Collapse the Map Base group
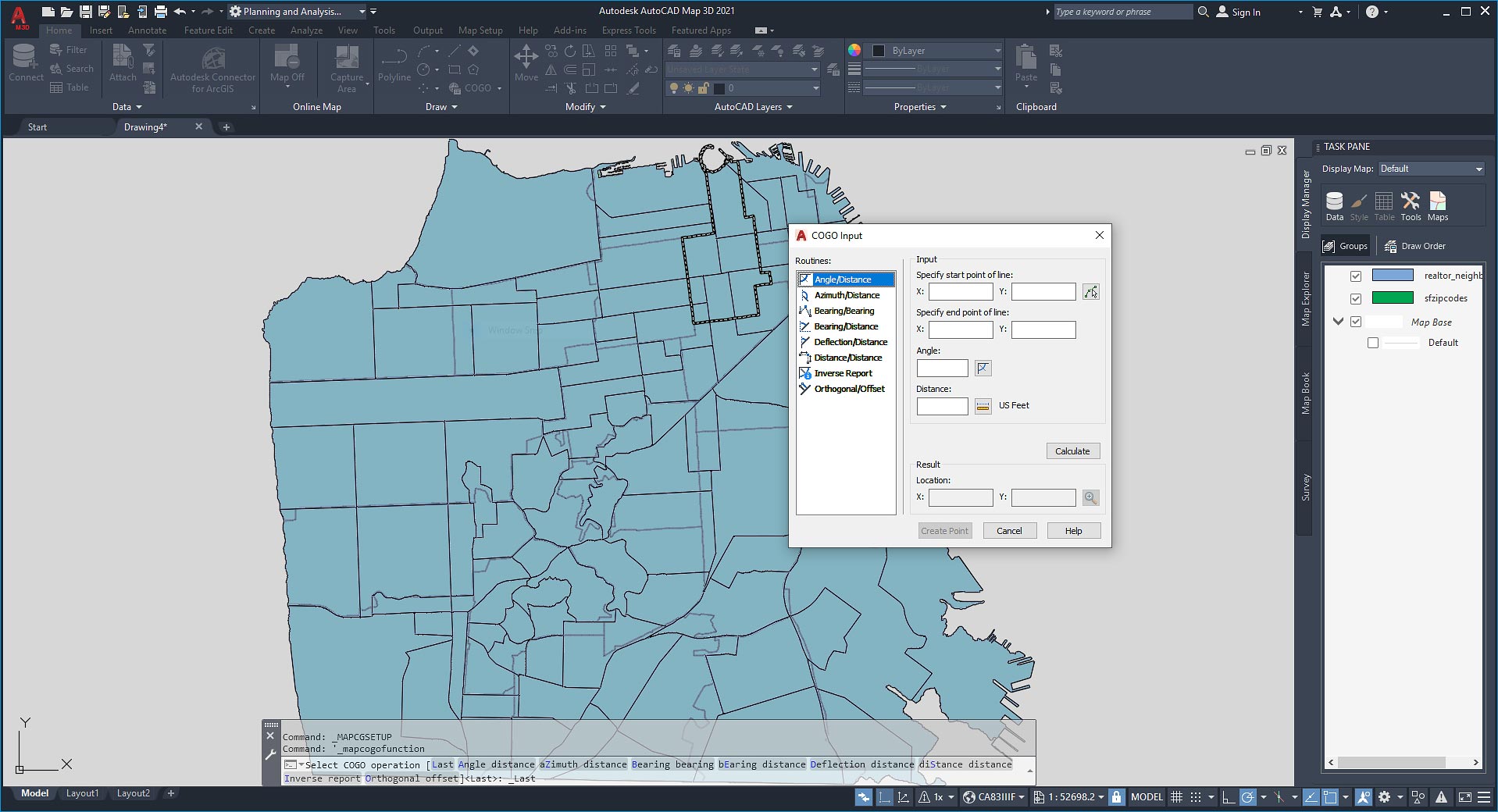 click(x=1338, y=322)
